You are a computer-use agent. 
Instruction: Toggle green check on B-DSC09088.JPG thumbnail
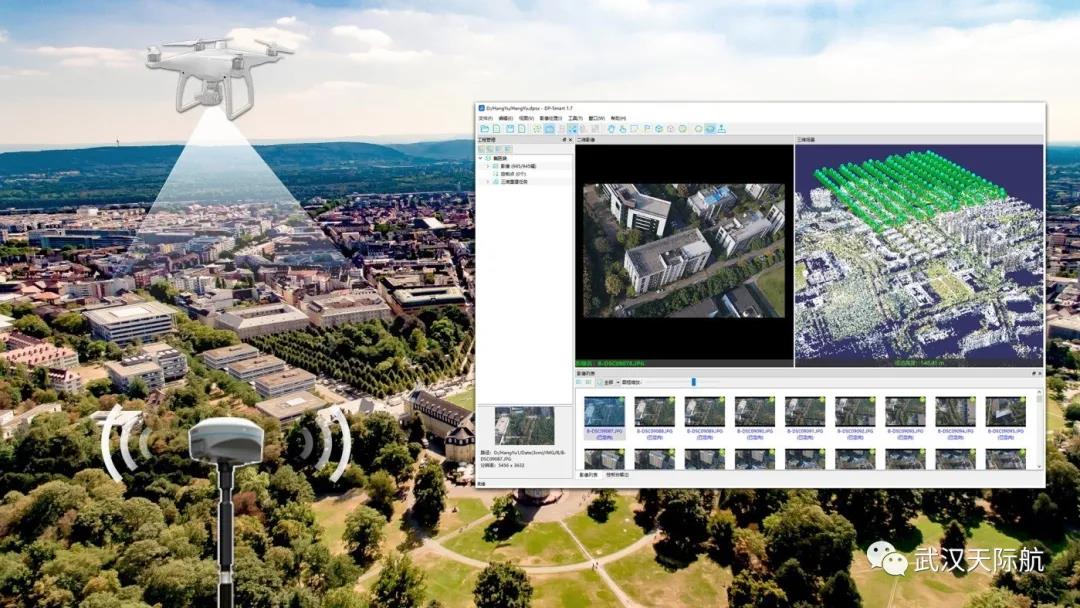(670, 401)
